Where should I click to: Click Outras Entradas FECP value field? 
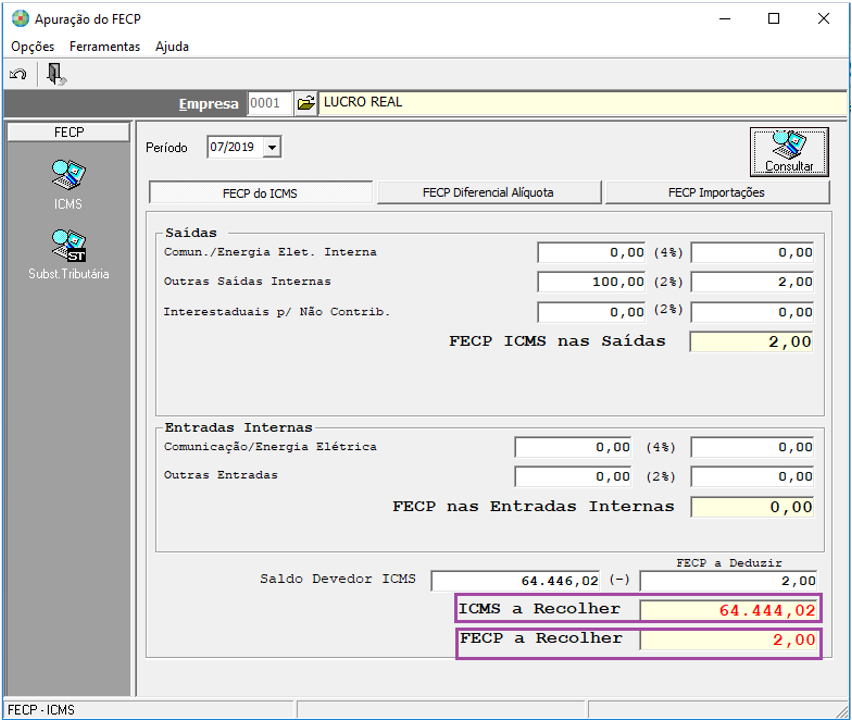click(x=752, y=477)
